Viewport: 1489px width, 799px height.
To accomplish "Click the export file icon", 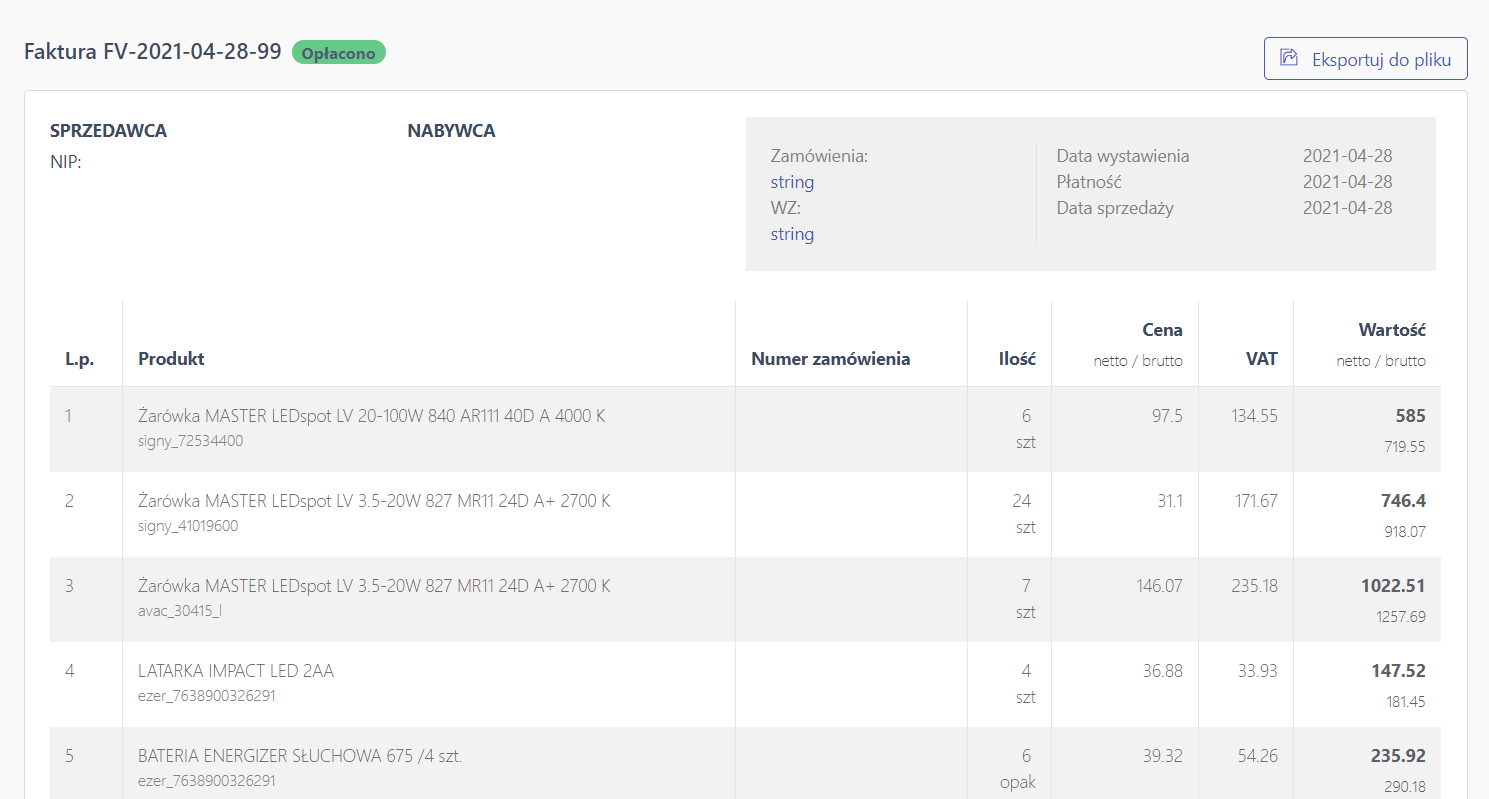I will (1290, 58).
